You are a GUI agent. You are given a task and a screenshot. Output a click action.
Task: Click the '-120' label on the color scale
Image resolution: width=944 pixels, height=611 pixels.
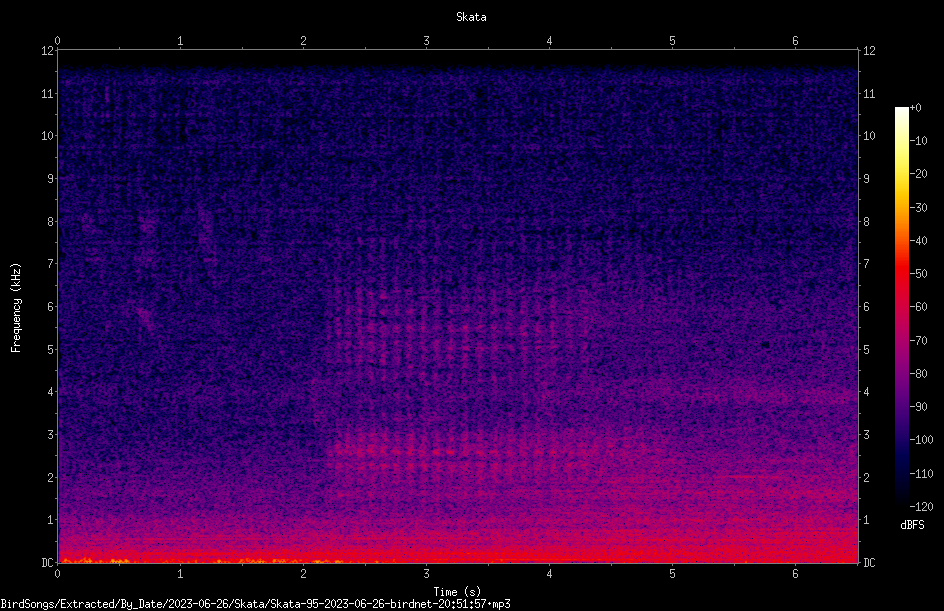[x=921, y=506]
